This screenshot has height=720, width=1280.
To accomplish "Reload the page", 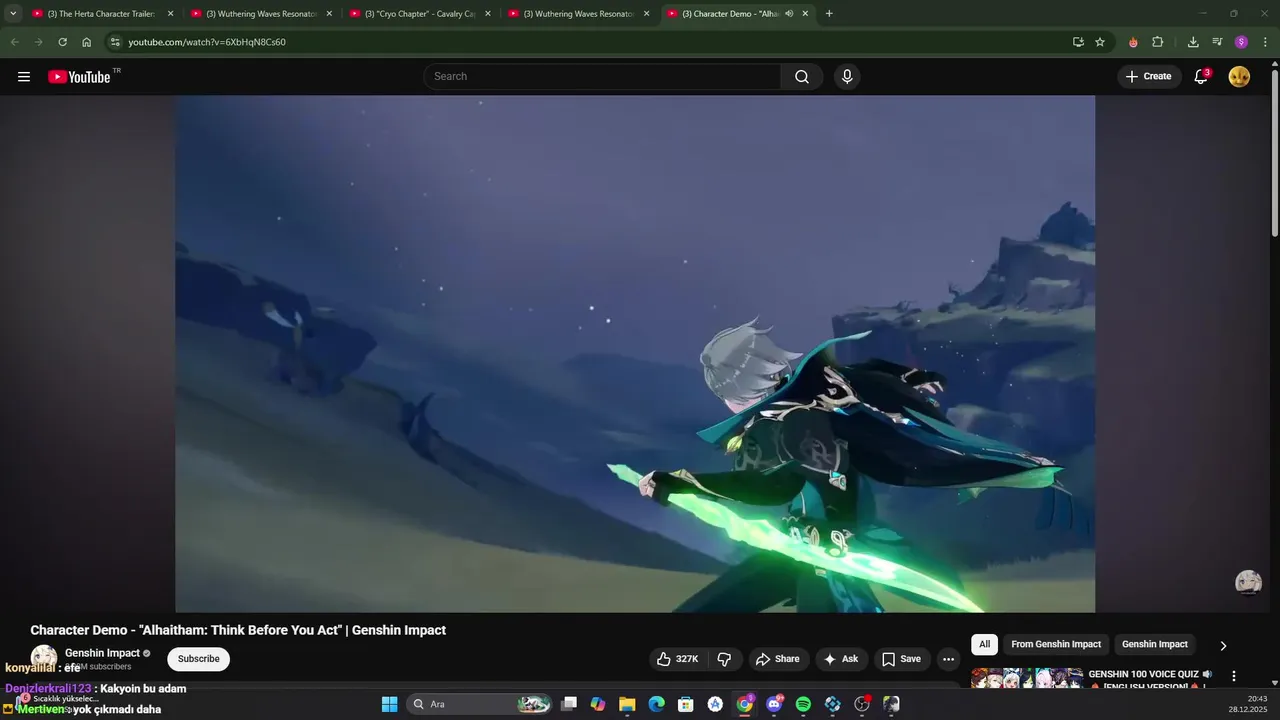I will point(62,42).
